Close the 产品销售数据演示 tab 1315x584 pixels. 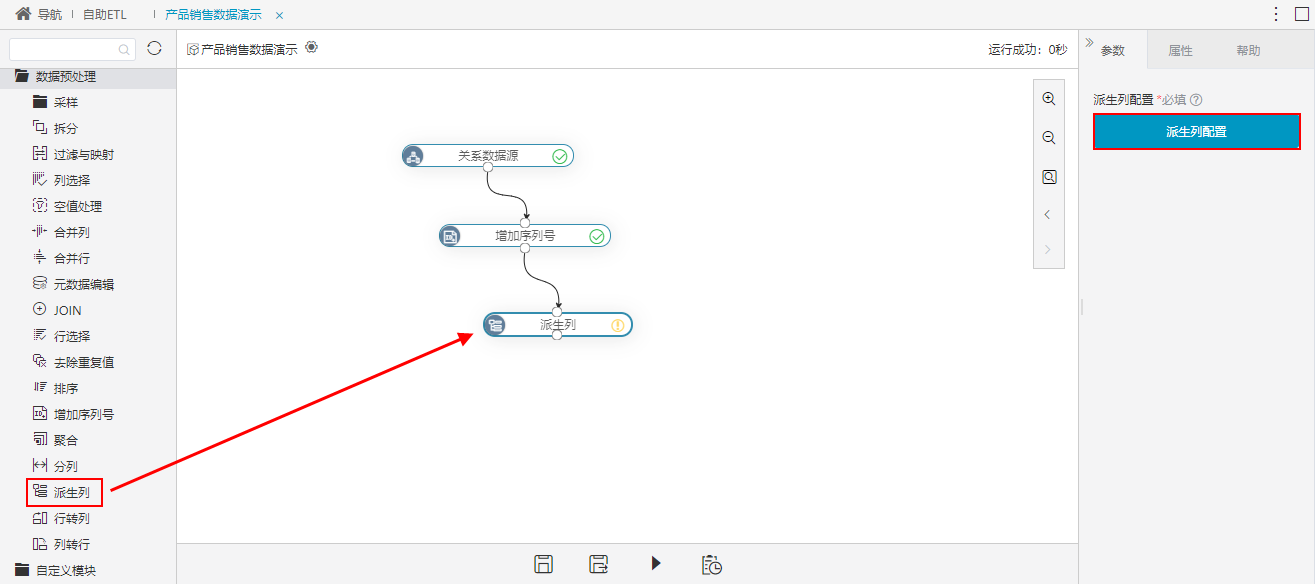click(x=279, y=15)
